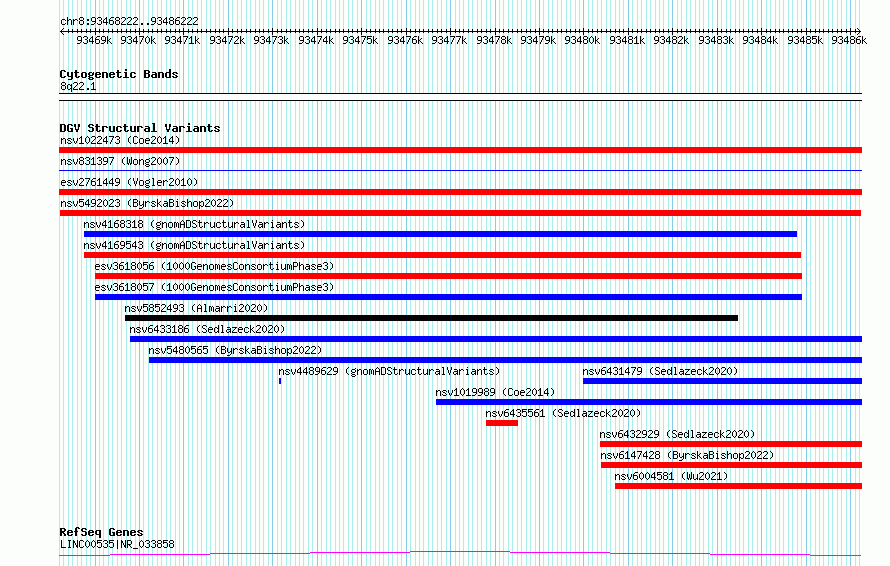Image resolution: width=890 pixels, height=566 pixels.
Task: Select the nsv5492023 red bar
Action: pyautogui.click(x=460, y=213)
